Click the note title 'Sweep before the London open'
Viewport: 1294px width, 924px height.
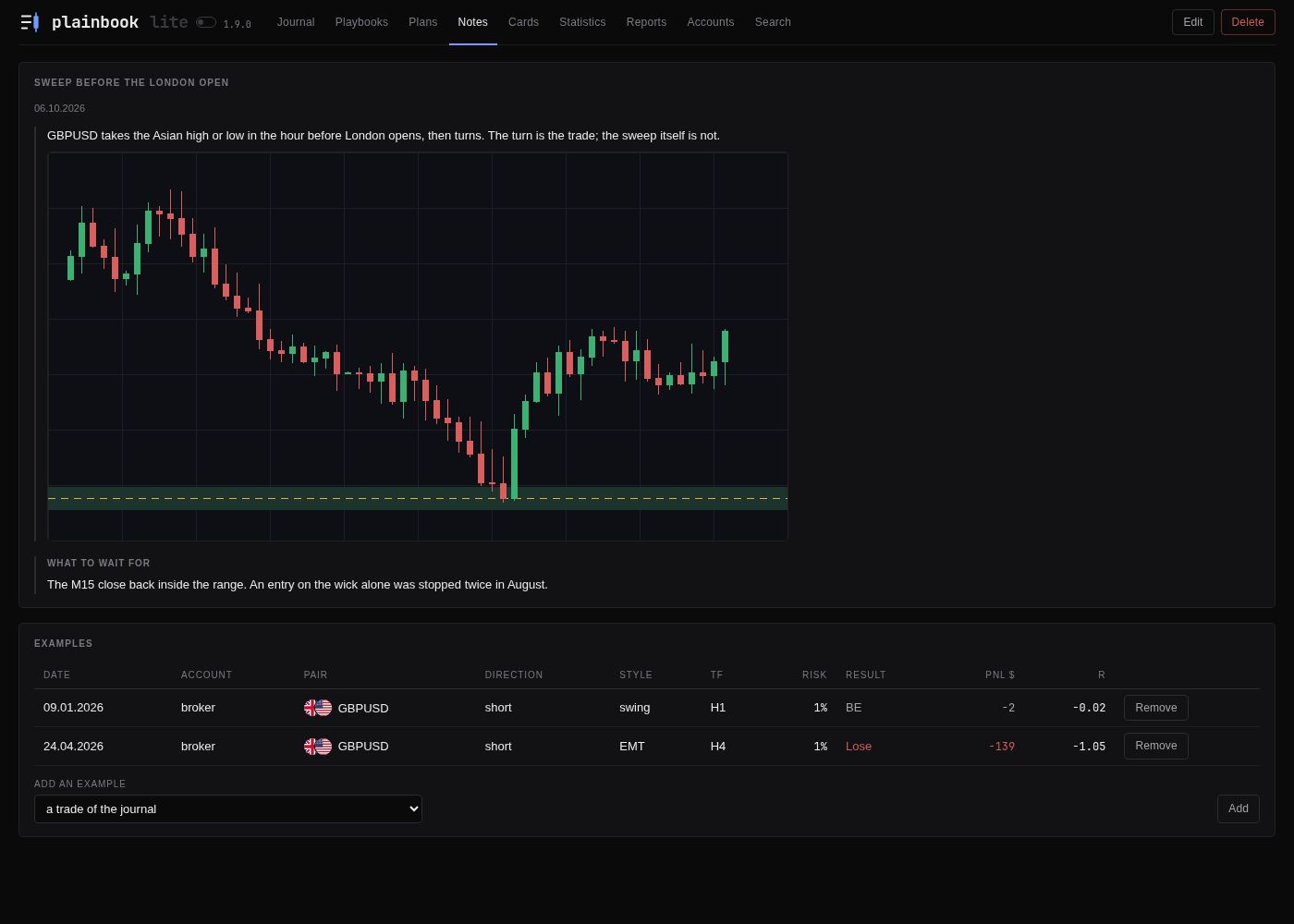[x=131, y=82]
